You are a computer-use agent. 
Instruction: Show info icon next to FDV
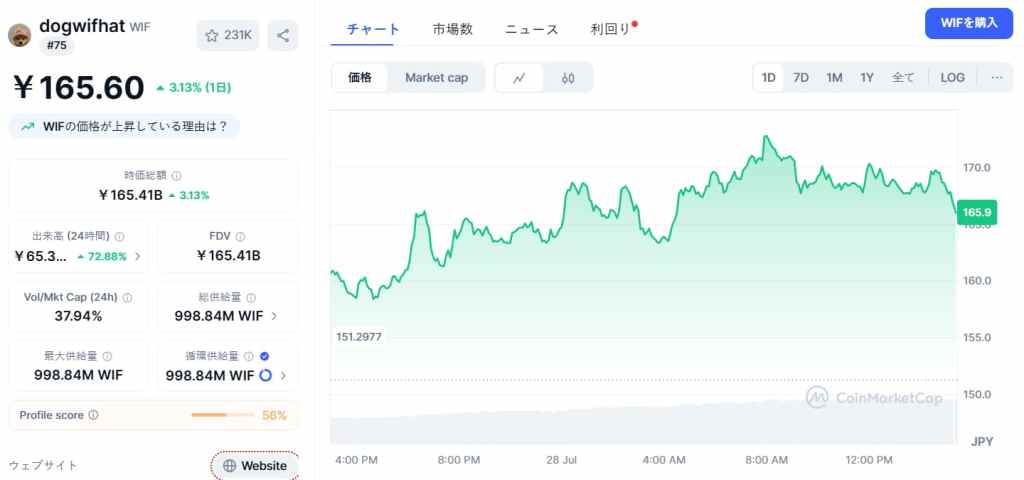(x=240, y=236)
